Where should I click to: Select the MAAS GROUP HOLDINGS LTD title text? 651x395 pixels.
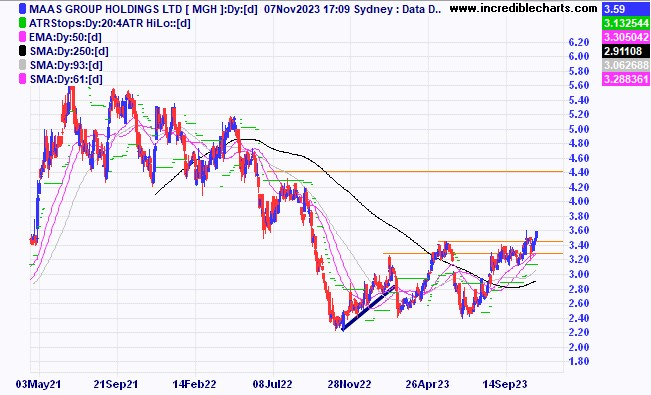105,9
